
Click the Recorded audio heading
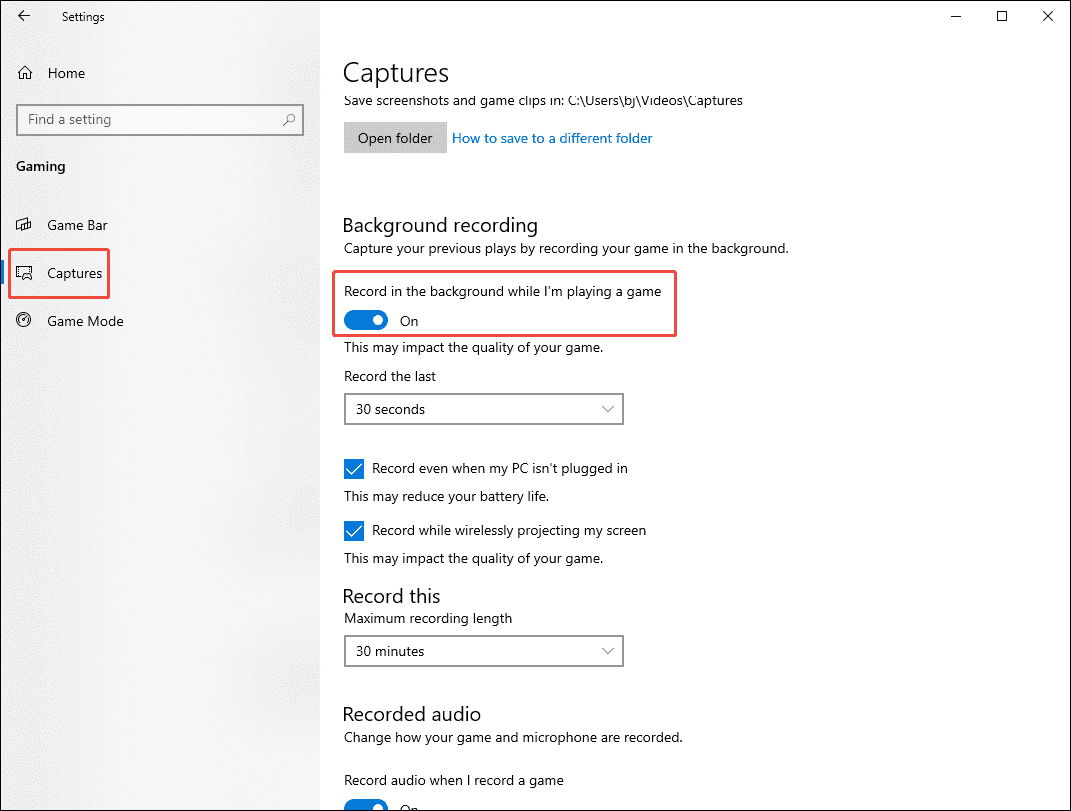(411, 714)
